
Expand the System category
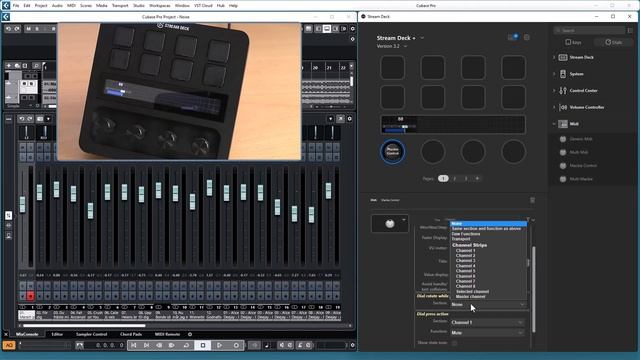[x=554, y=74]
